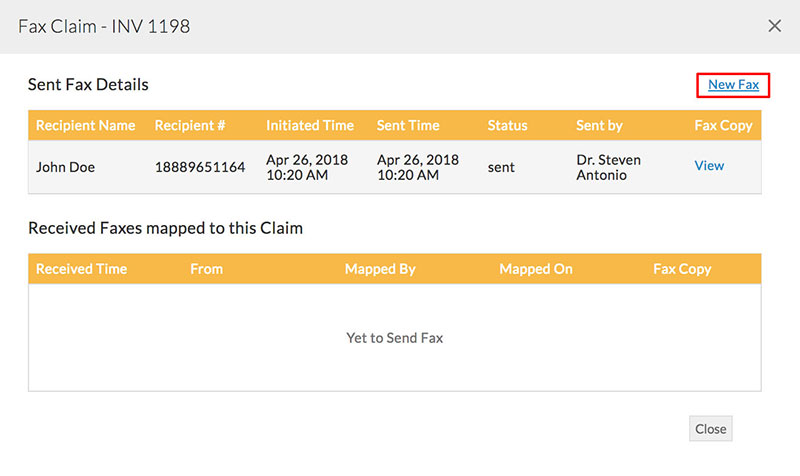Click the Sent by column header
This screenshot has width=800, height=476.
(x=600, y=126)
